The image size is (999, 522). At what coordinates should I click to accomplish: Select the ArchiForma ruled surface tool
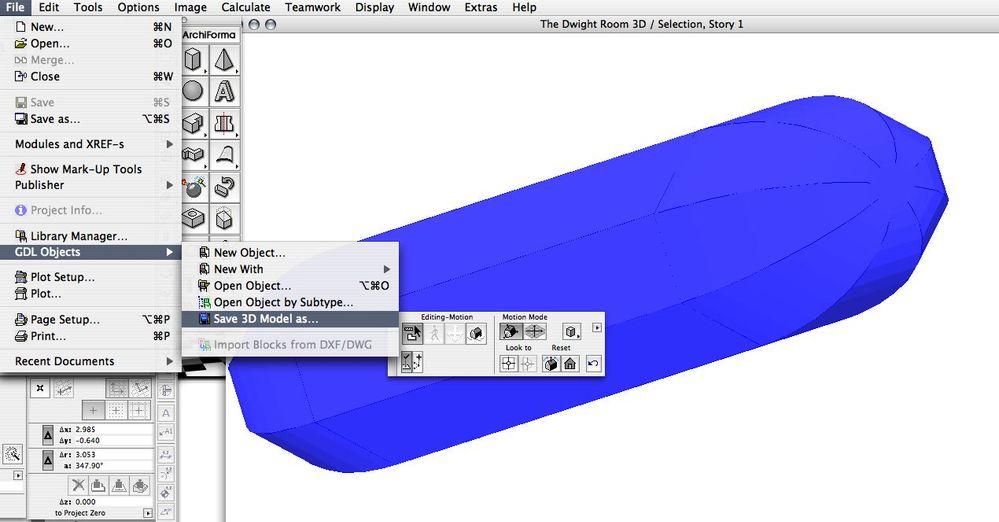pos(224,154)
